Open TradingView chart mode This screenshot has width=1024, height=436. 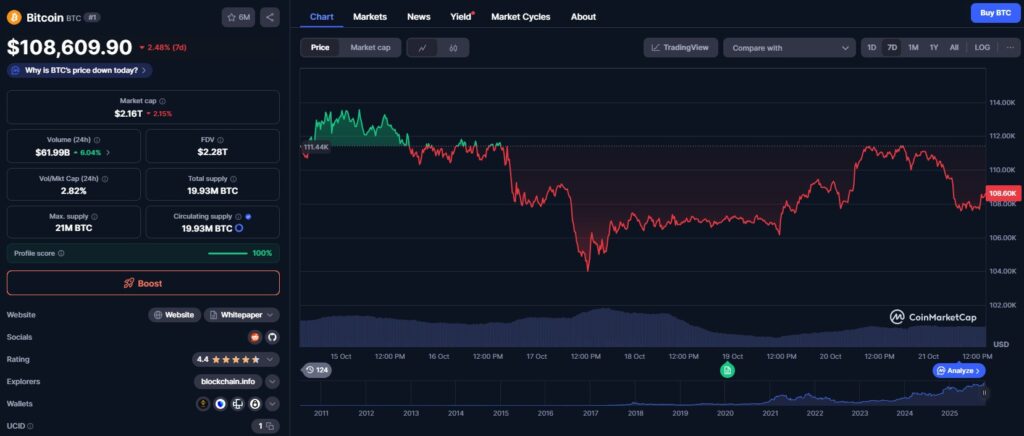(680, 48)
